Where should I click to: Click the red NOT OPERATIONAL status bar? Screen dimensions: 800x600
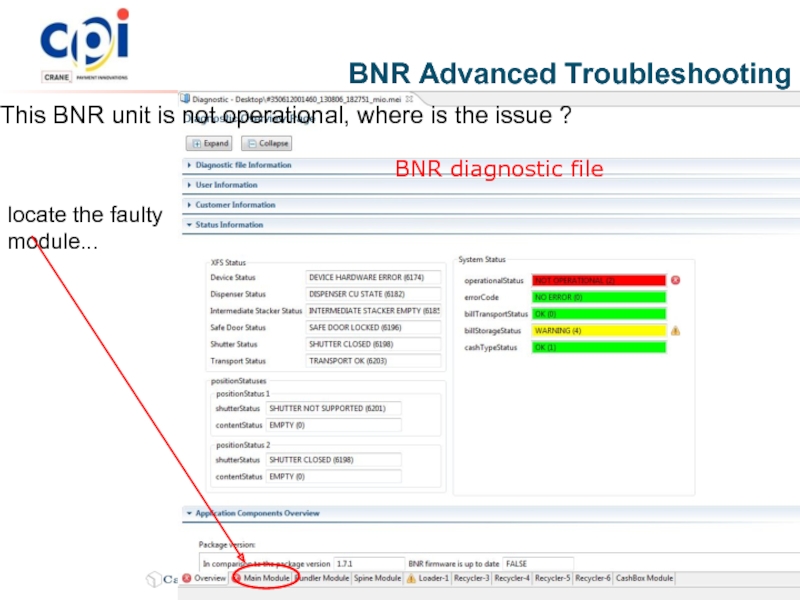pyautogui.click(x=599, y=281)
